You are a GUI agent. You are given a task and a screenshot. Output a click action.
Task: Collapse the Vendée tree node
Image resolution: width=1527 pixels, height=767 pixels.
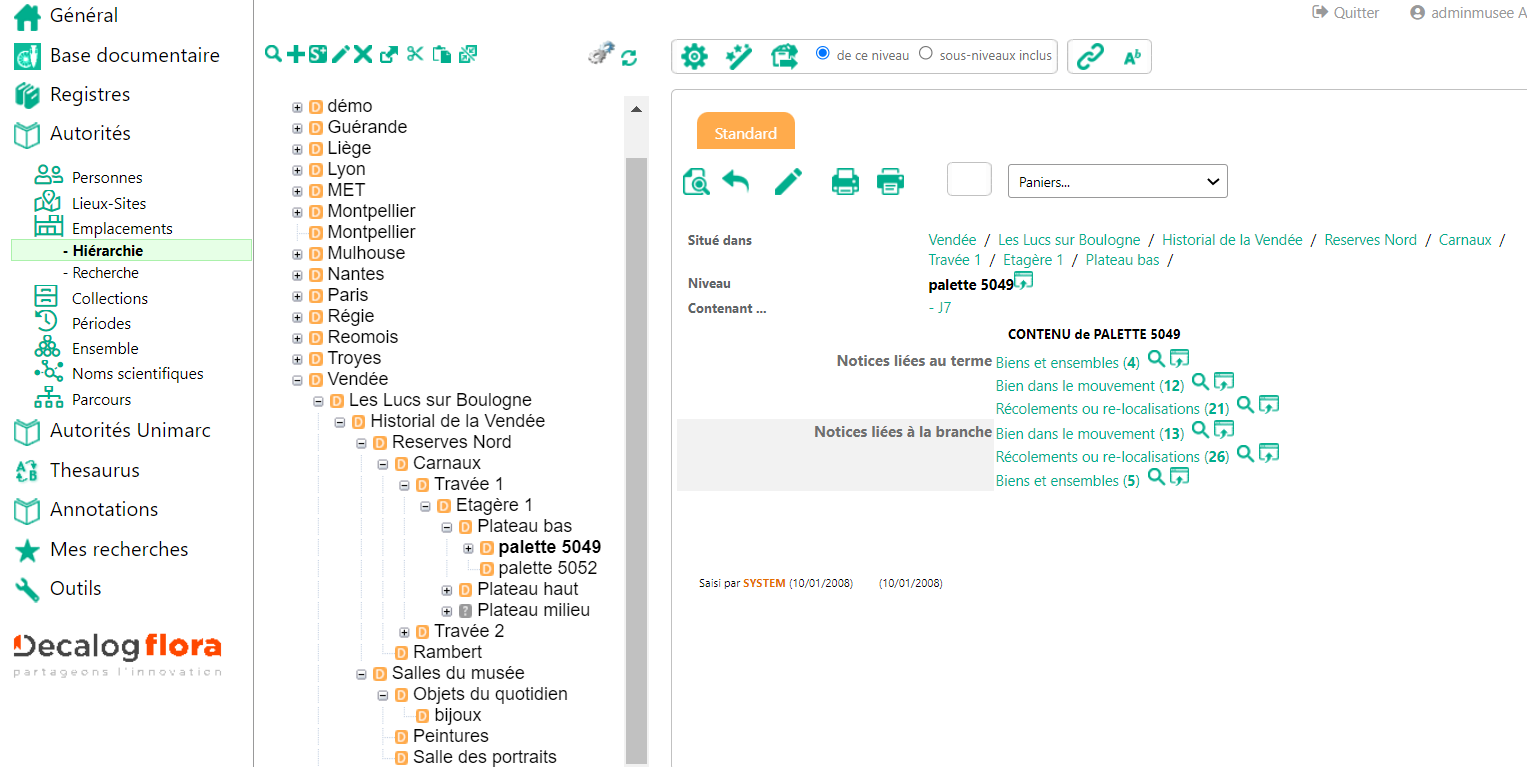(x=297, y=380)
